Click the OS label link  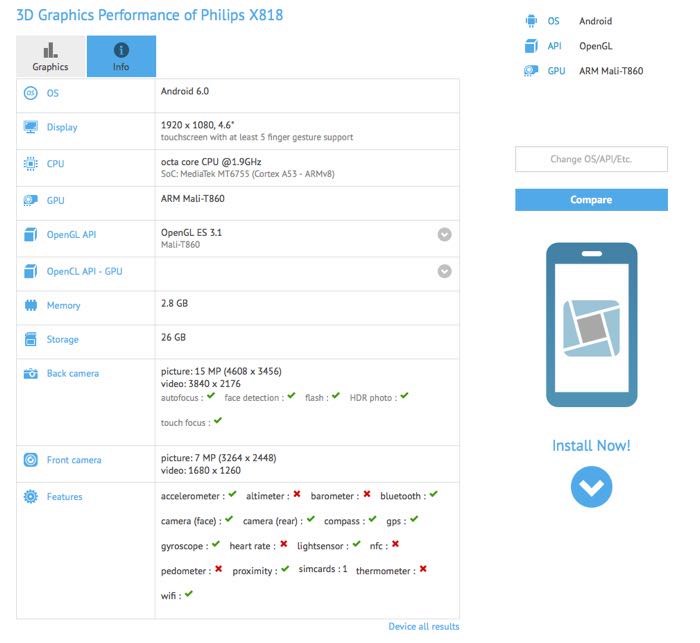click(53, 93)
